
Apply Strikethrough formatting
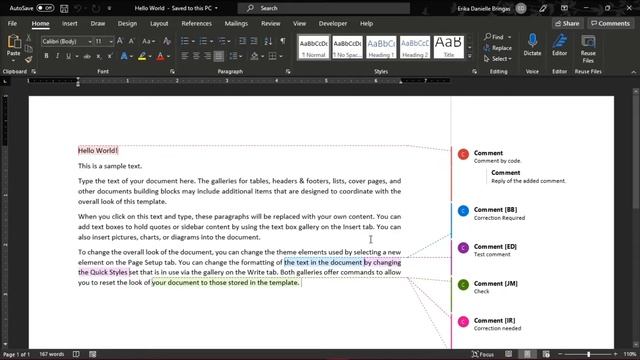point(87,56)
